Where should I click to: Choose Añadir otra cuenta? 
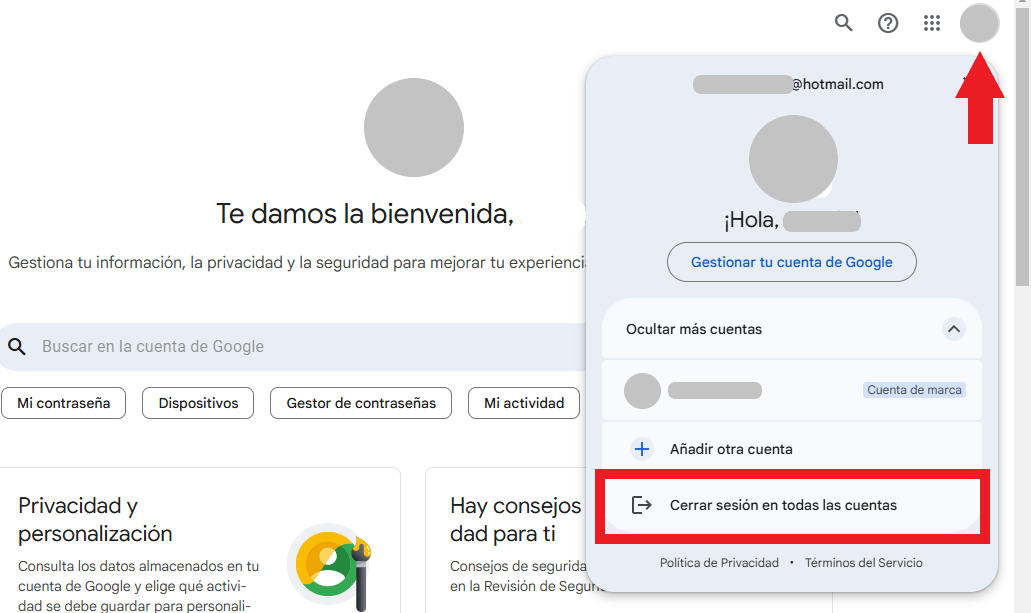(792, 449)
